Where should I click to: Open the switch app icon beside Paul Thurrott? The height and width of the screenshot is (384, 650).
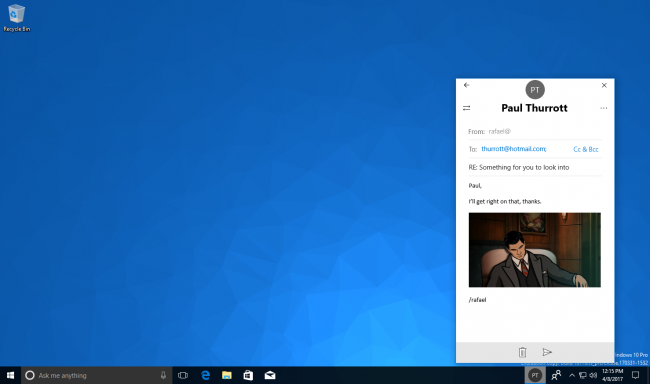click(x=466, y=108)
